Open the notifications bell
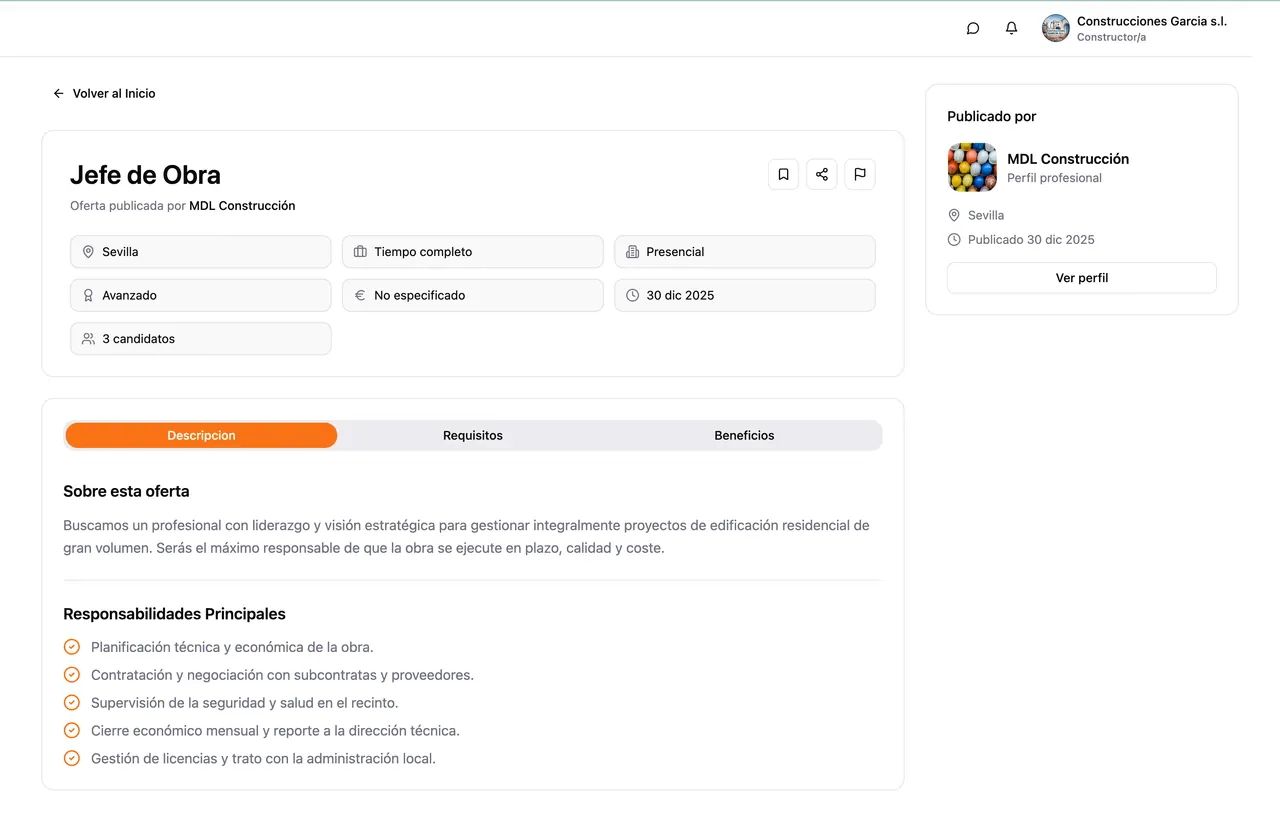Viewport: 1280px width, 838px height. [x=1012, y=28]
